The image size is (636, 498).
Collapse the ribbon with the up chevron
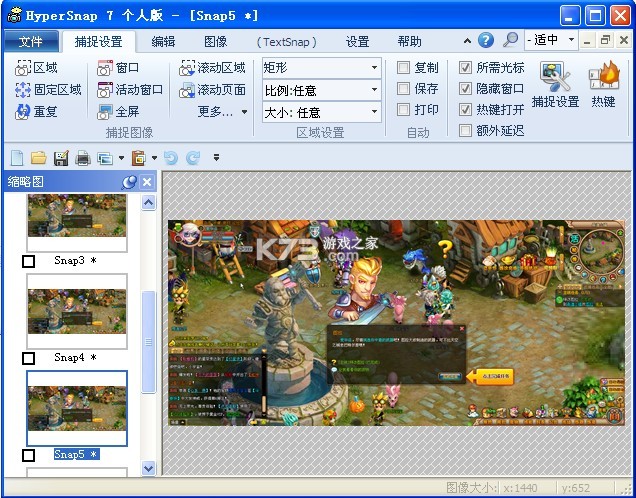pos(467,41)
